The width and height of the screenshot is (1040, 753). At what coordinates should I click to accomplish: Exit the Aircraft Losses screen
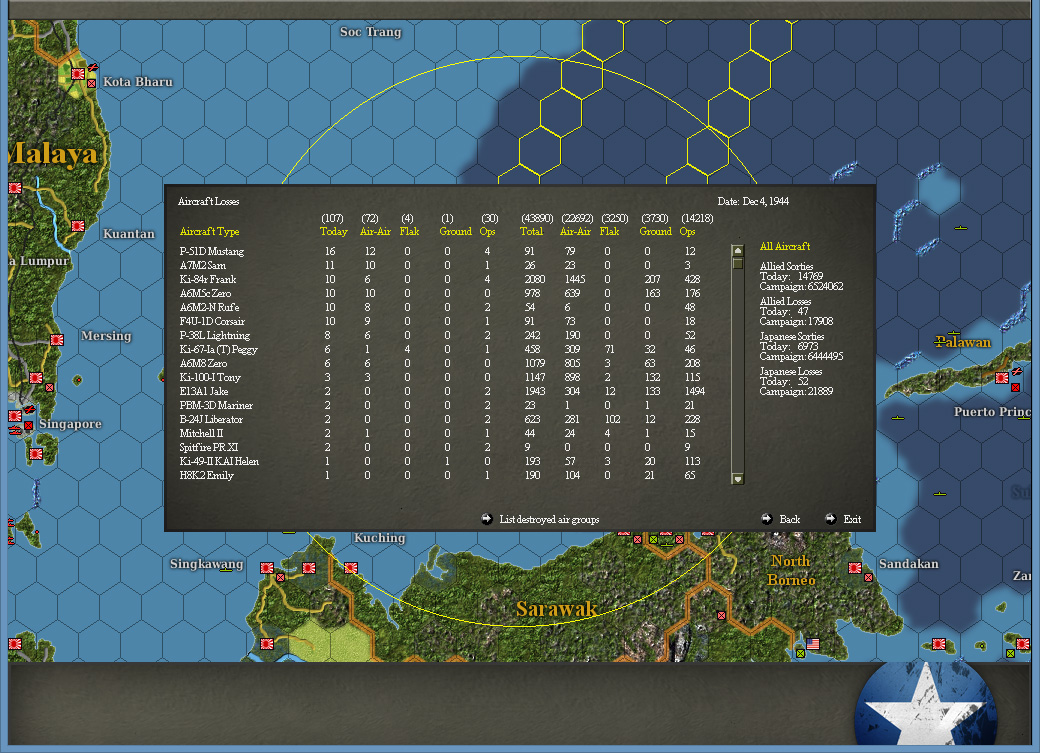click(852, 519)
